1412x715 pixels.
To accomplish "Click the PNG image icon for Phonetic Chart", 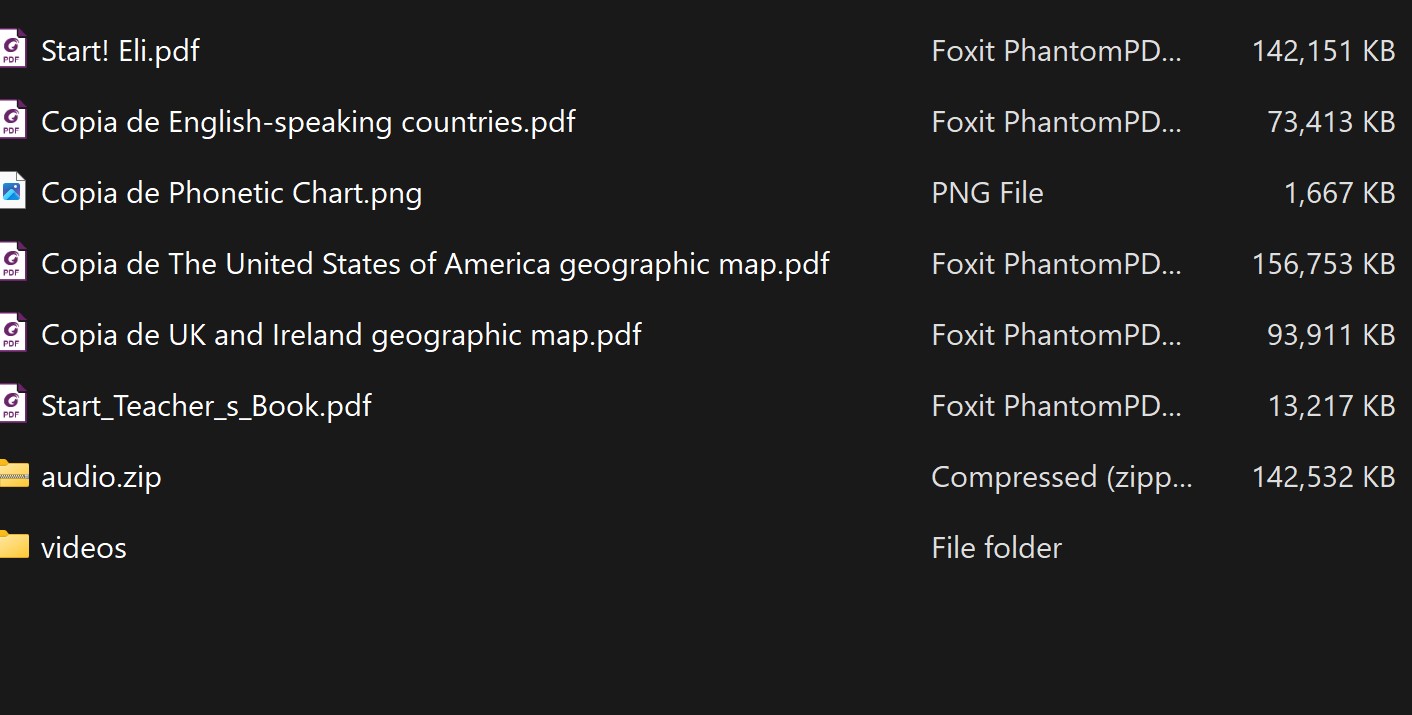I will pos(12,192).
